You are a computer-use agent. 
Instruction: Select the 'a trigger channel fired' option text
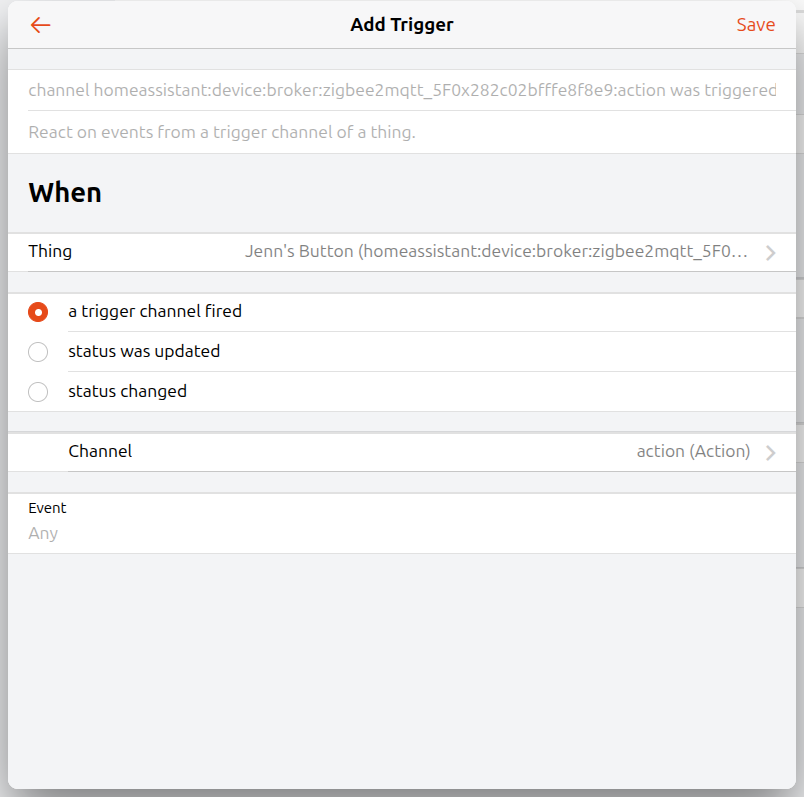click(155, 311)
